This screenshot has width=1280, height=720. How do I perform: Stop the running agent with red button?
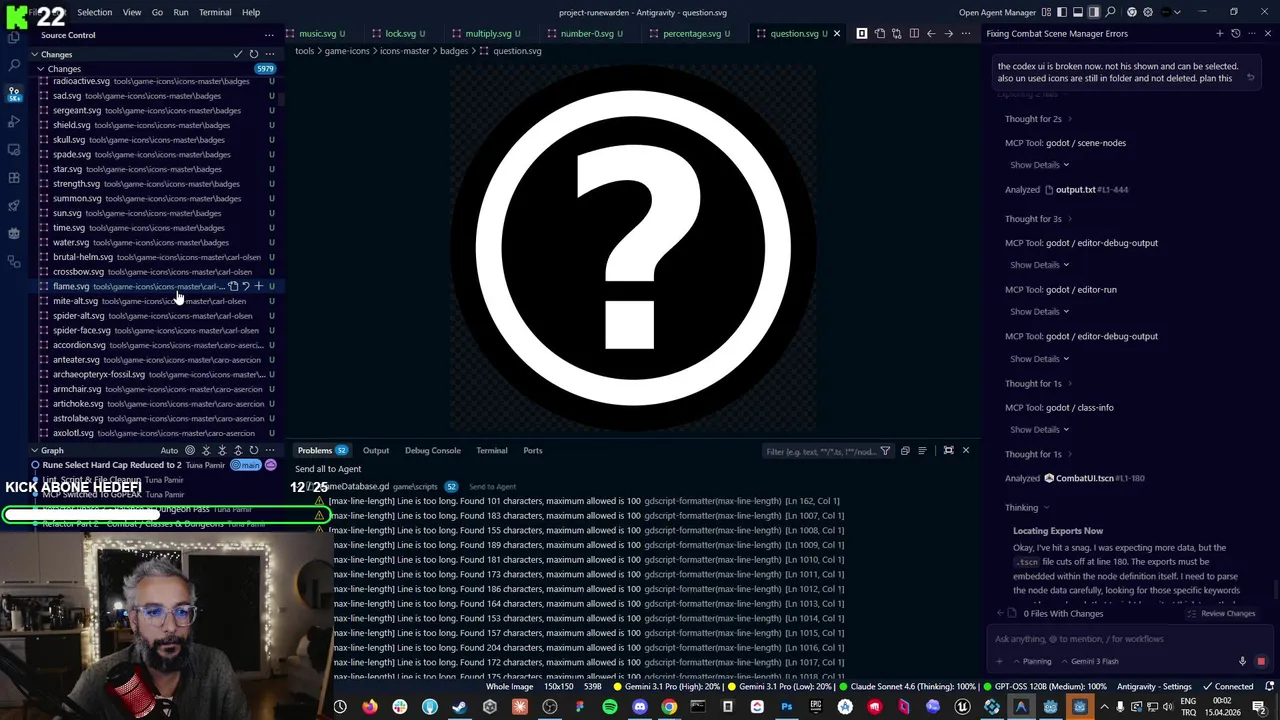point(1261,661)
